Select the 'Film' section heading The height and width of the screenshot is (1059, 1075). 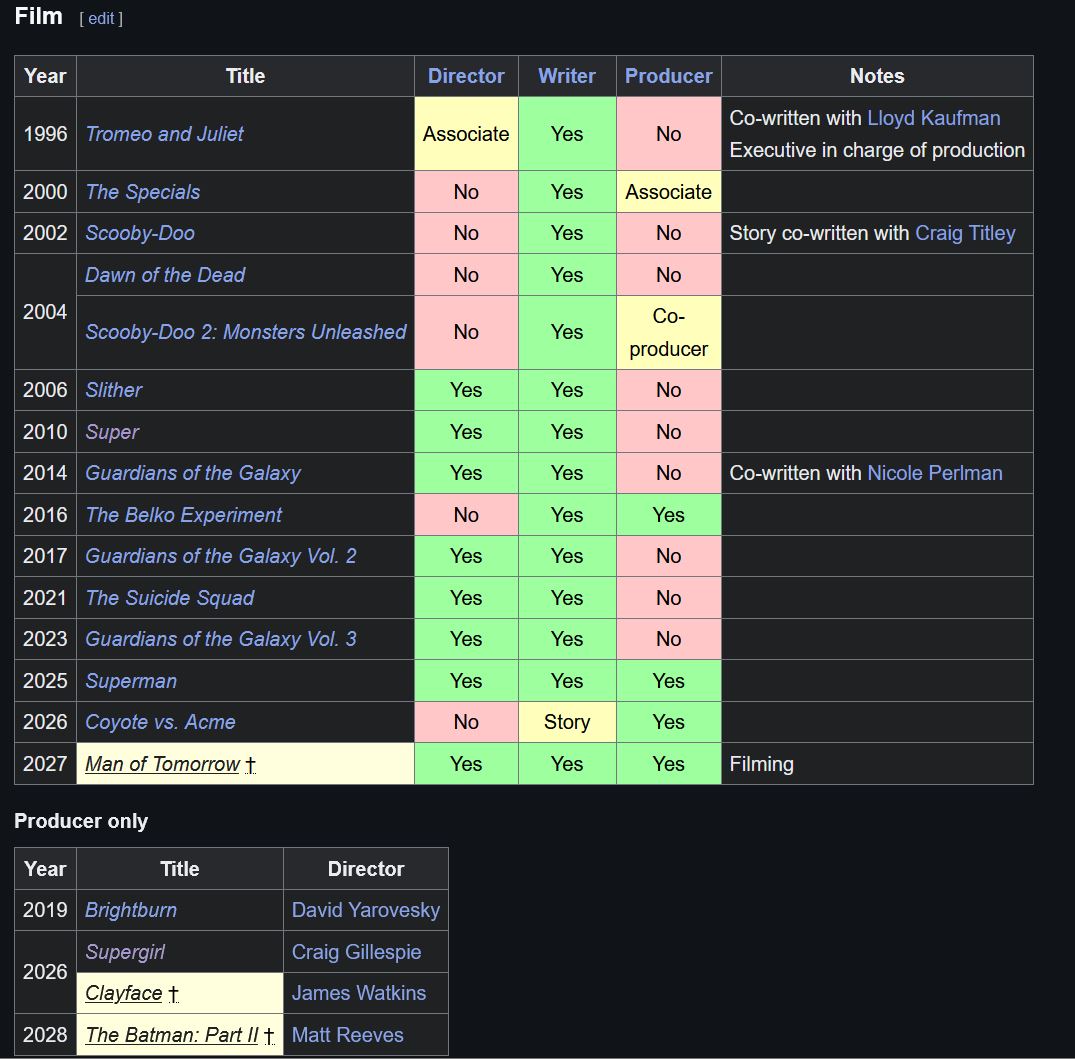[38, 16]
